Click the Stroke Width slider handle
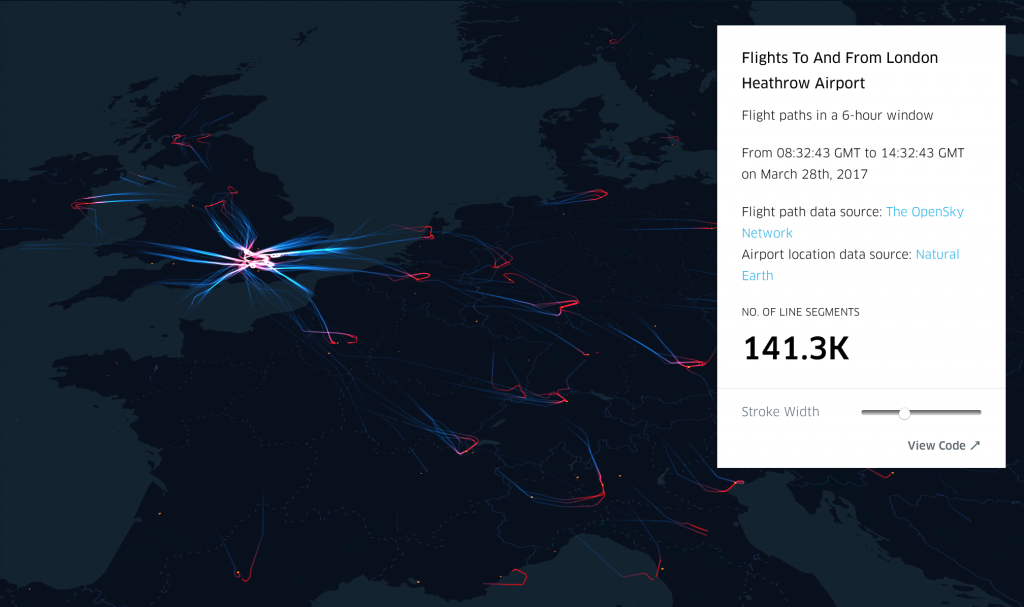The height and width of the screenshot is (607, 1024). pos(904,413)
